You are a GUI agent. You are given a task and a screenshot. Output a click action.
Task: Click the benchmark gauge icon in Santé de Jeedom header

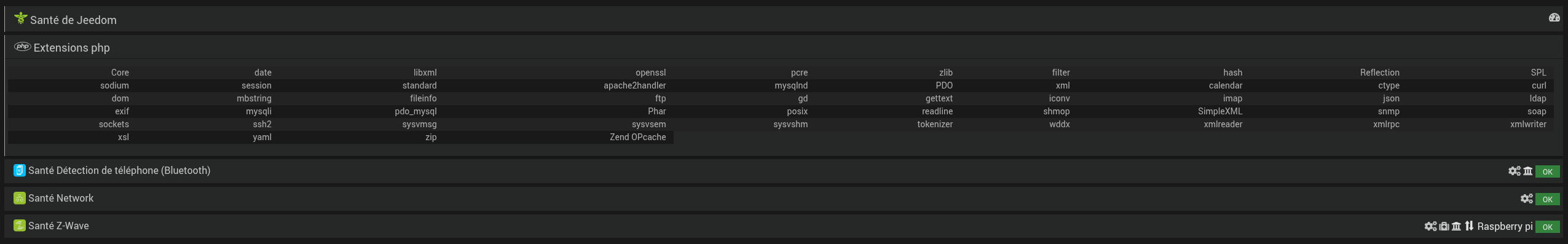(x=1554, y=18)
